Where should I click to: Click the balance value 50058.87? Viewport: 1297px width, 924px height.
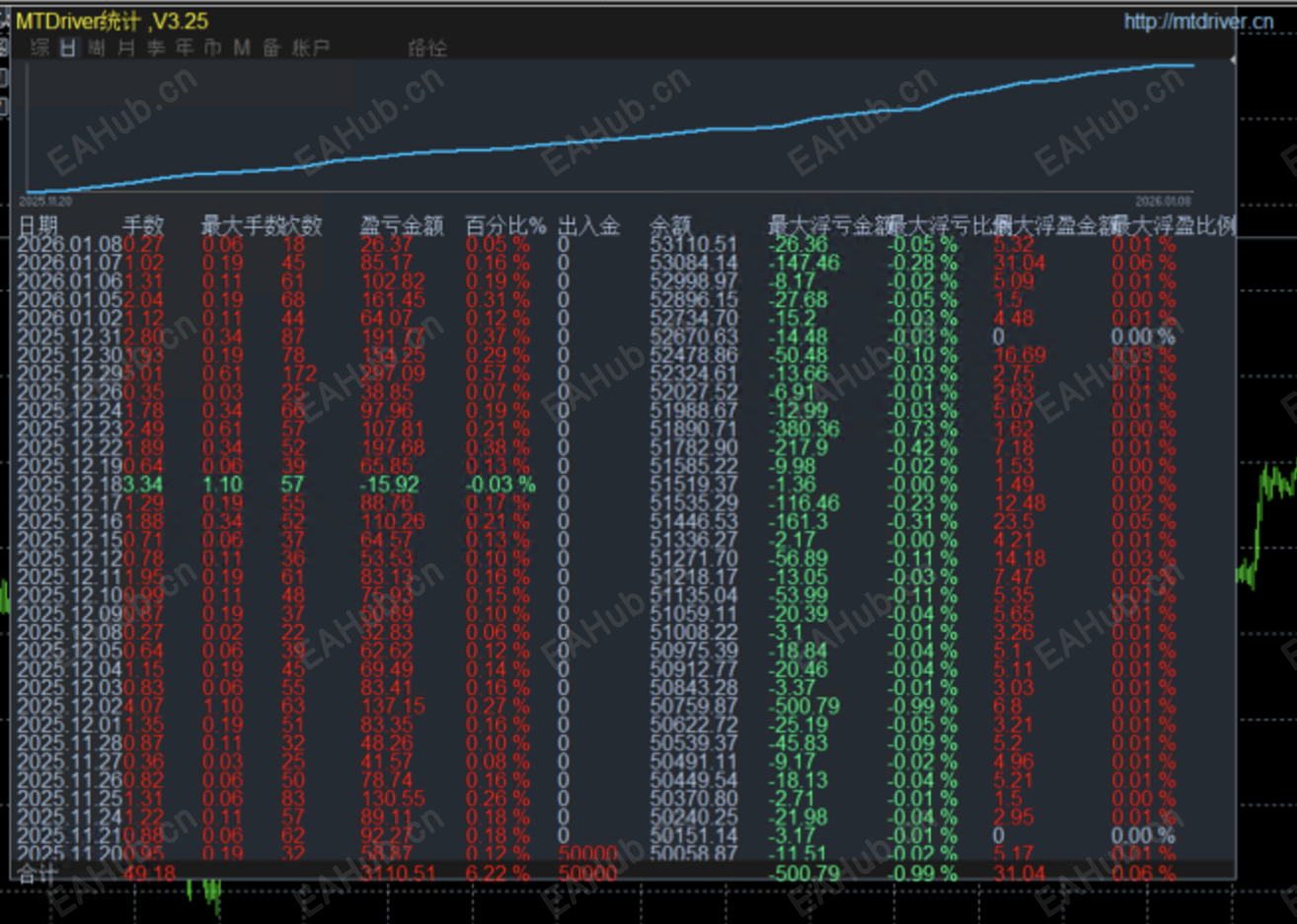pyautogui.click(x=694, y=854)
